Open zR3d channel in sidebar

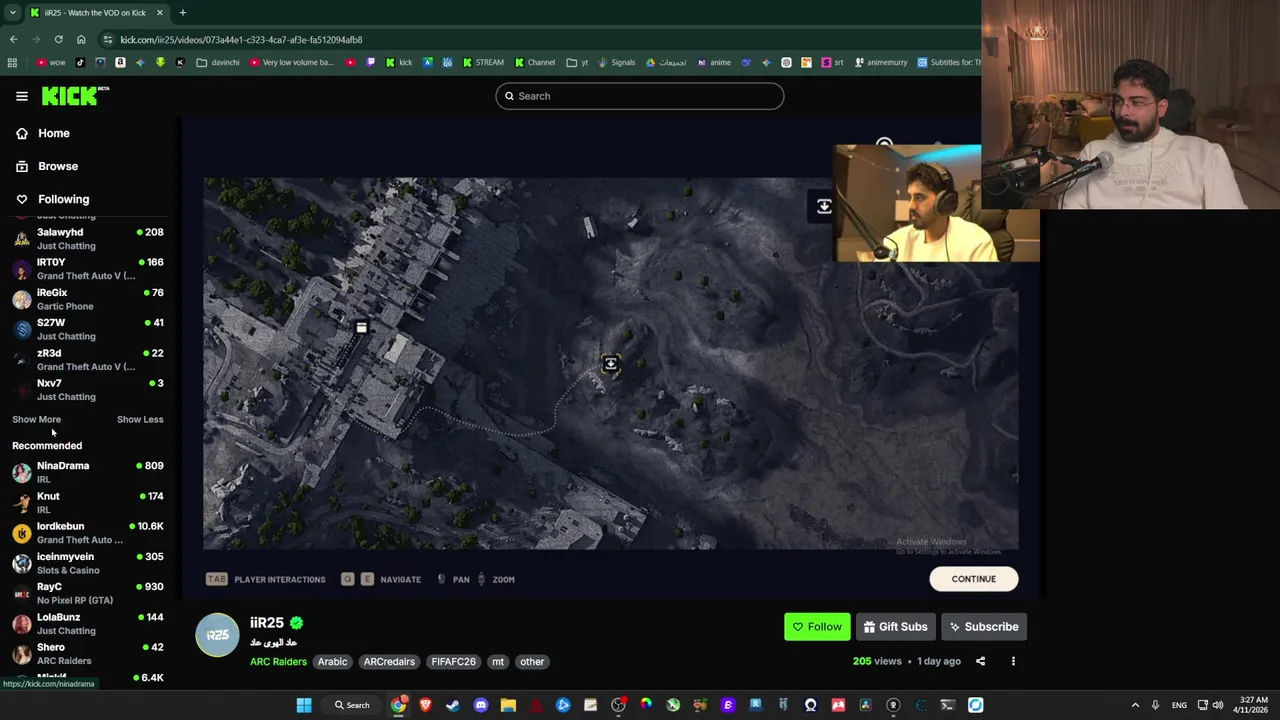88,360
